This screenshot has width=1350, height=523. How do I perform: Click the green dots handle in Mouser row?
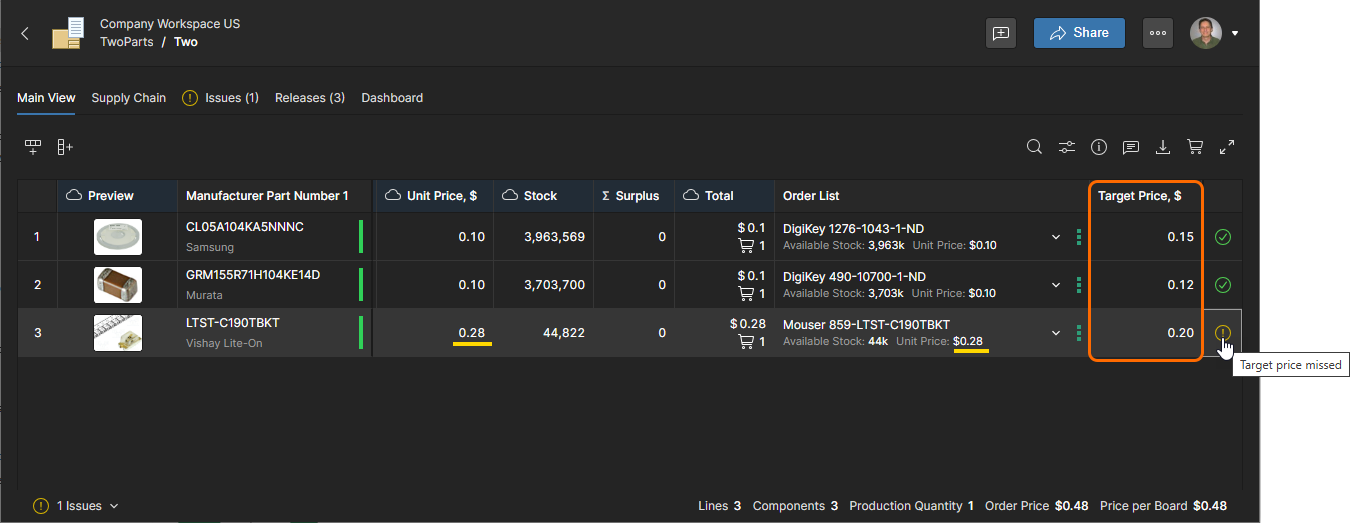pyautogui.click(x=1078, y=333)
